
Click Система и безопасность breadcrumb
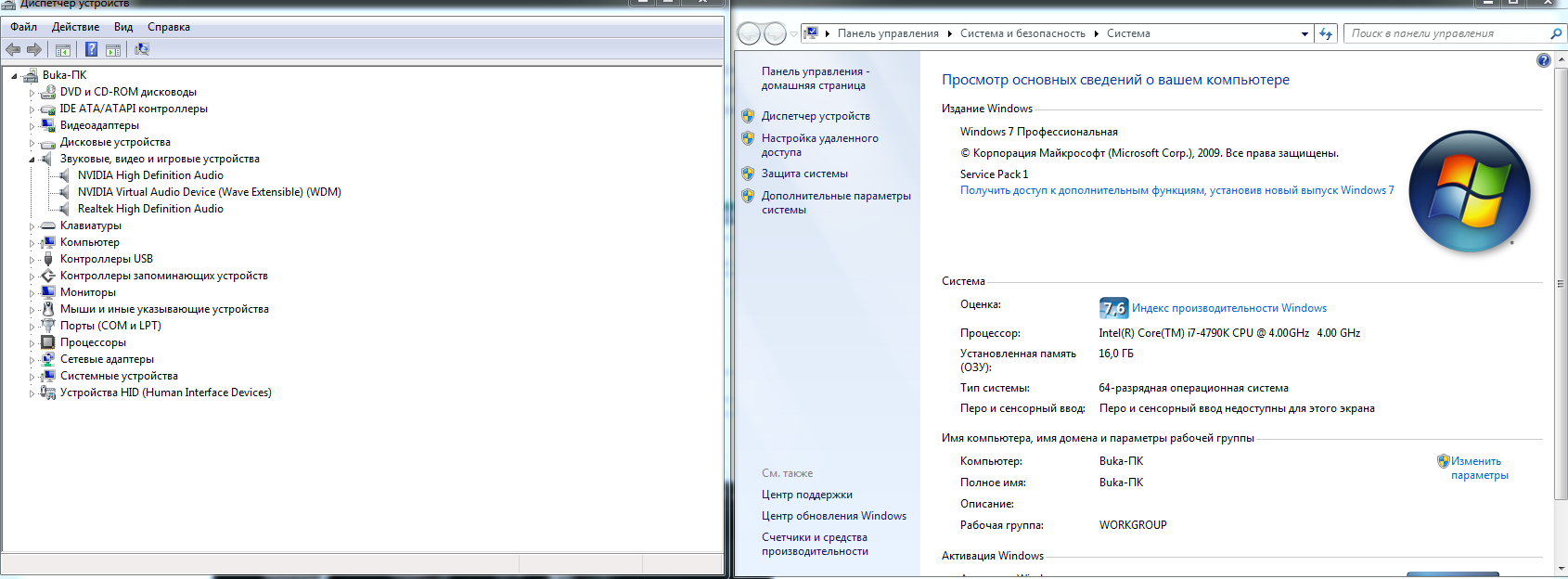coord(1022,33)
